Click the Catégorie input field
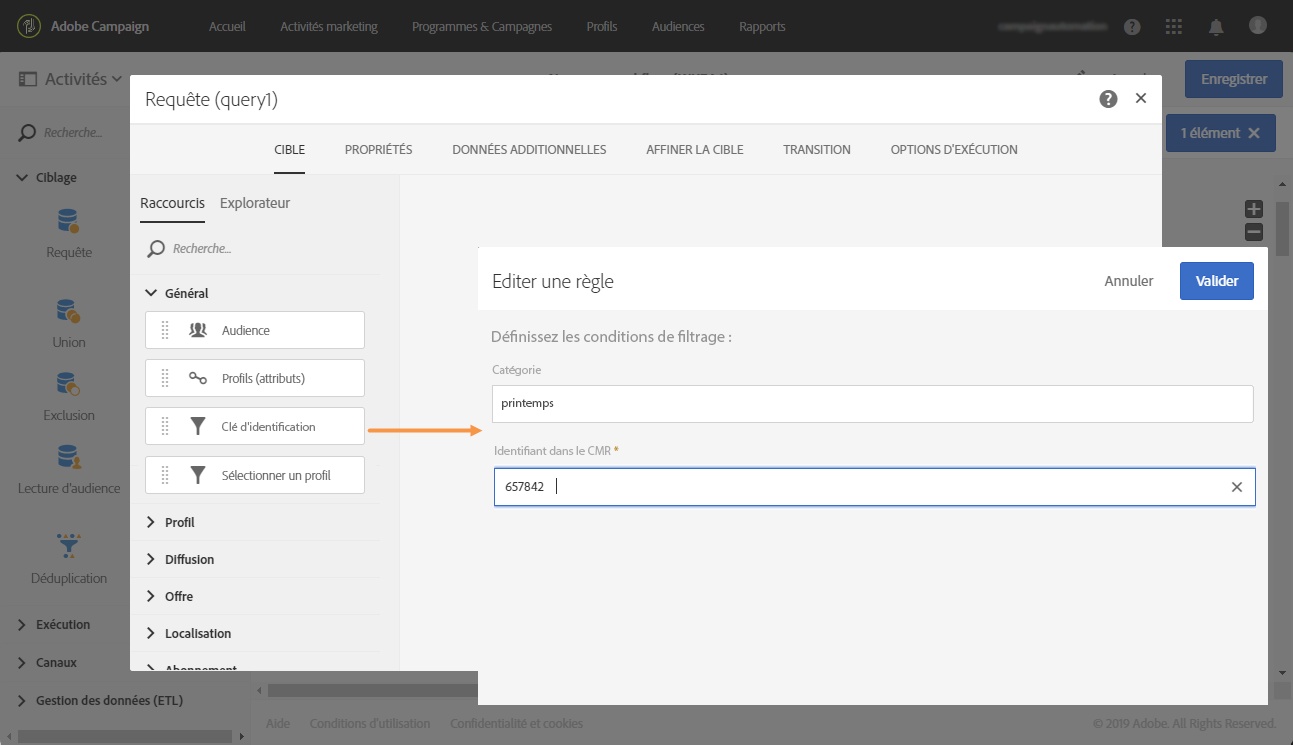 [873, 404]
